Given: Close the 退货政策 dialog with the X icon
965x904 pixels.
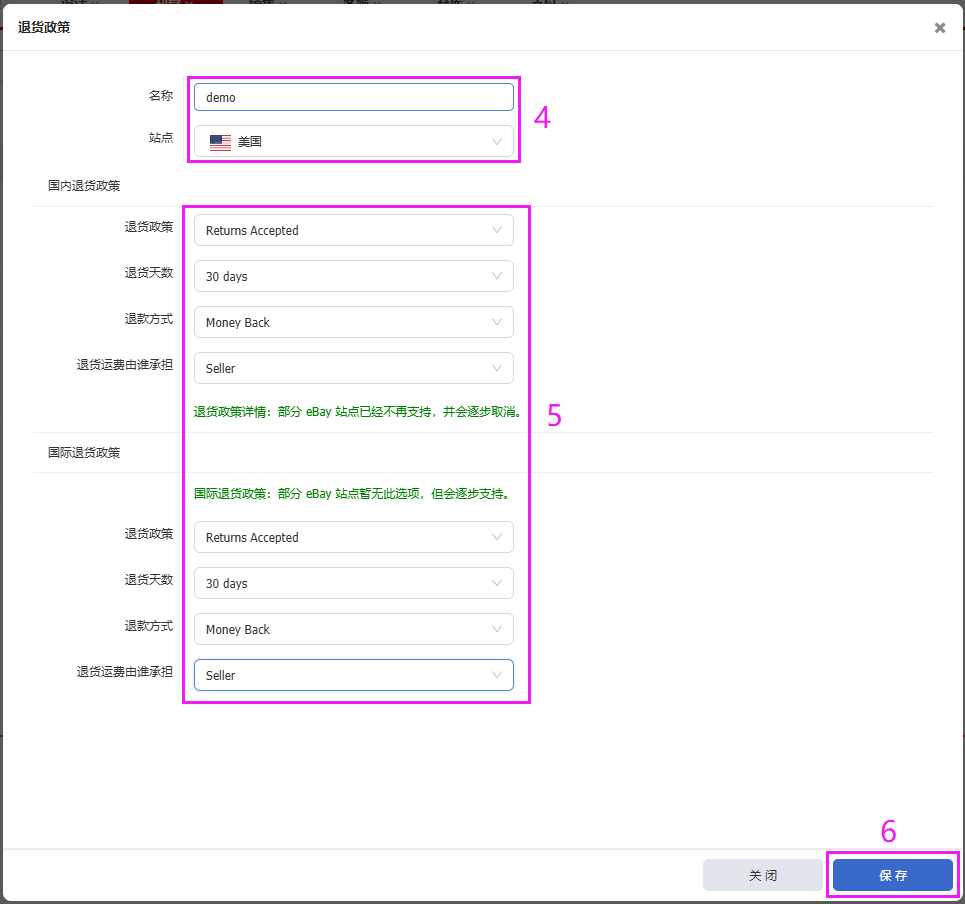Looking at the screenshot, I should click(x=939, y=28).
